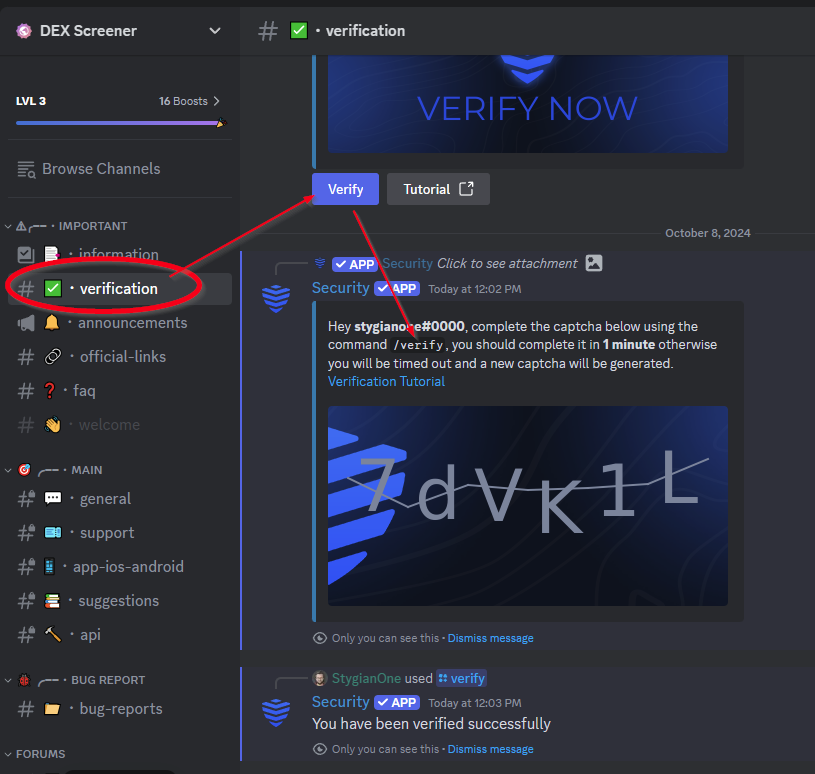Open the Verification Tutorial link
The height and width of the screenshot is (774, 815).
click(x=386, y=382)
